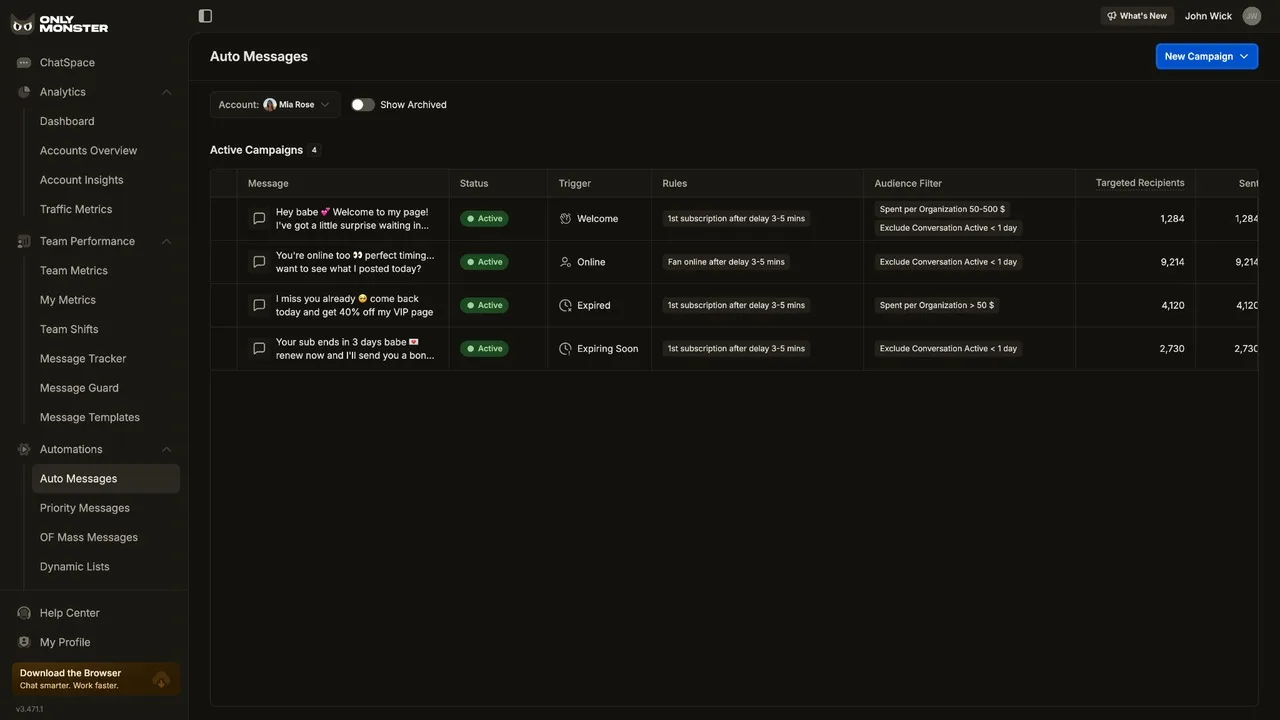Click the Expiring Soon trigger icon

pyautogui.click(x=565, y=349)
